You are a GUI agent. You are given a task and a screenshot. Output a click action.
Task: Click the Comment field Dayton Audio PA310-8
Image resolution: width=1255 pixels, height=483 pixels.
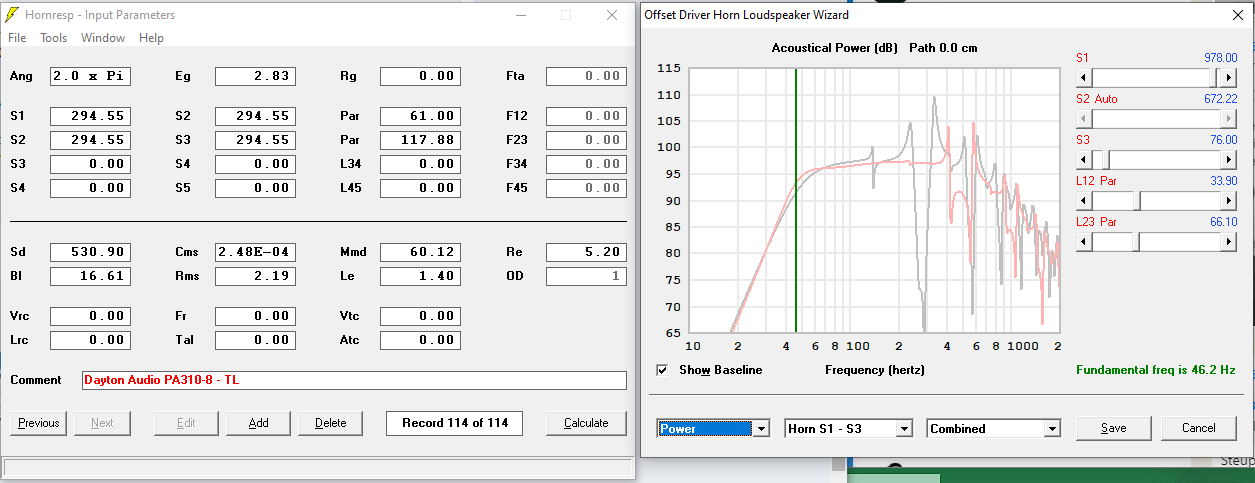[x=353, y=380]
